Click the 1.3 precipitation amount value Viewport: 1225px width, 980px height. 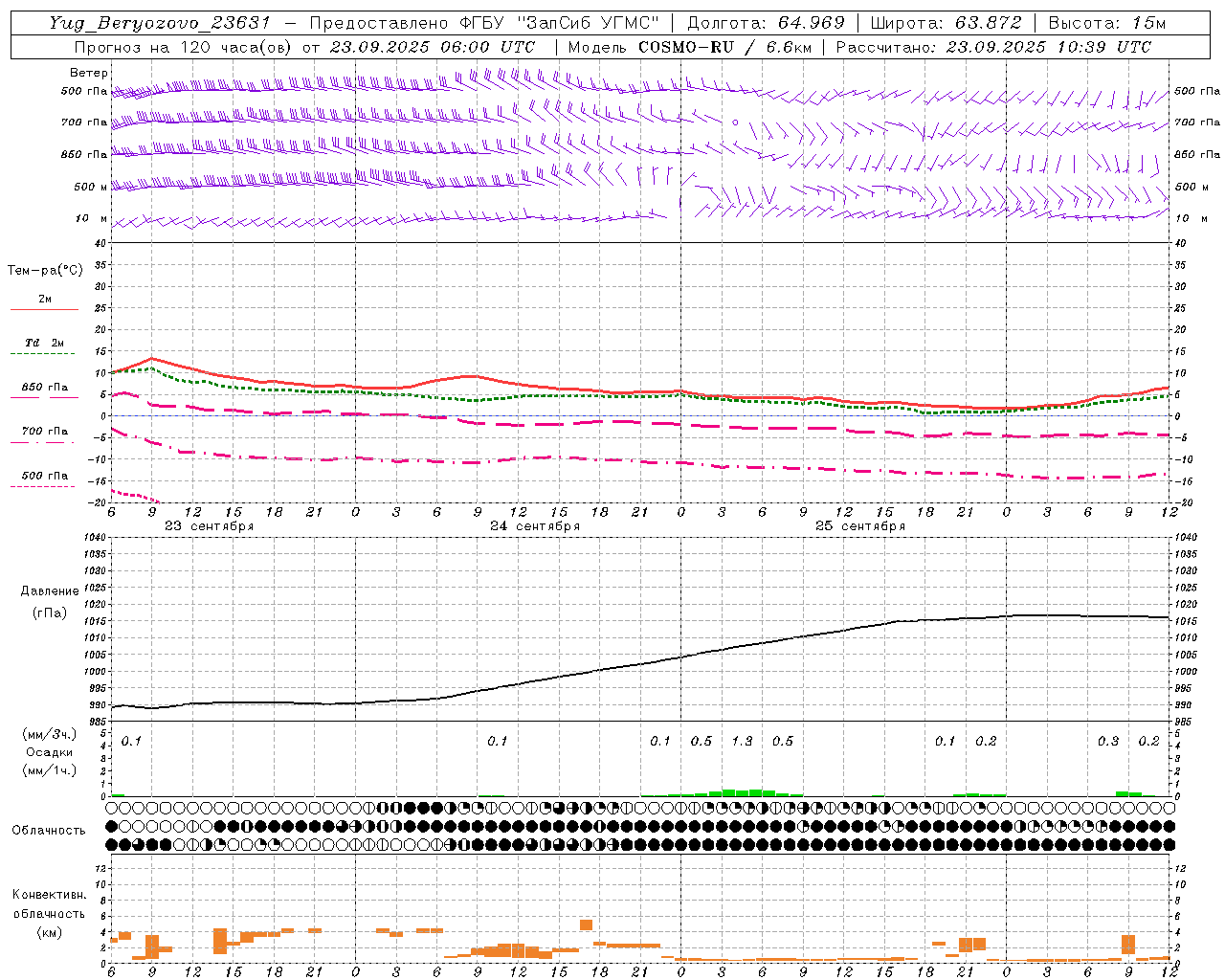742,741
